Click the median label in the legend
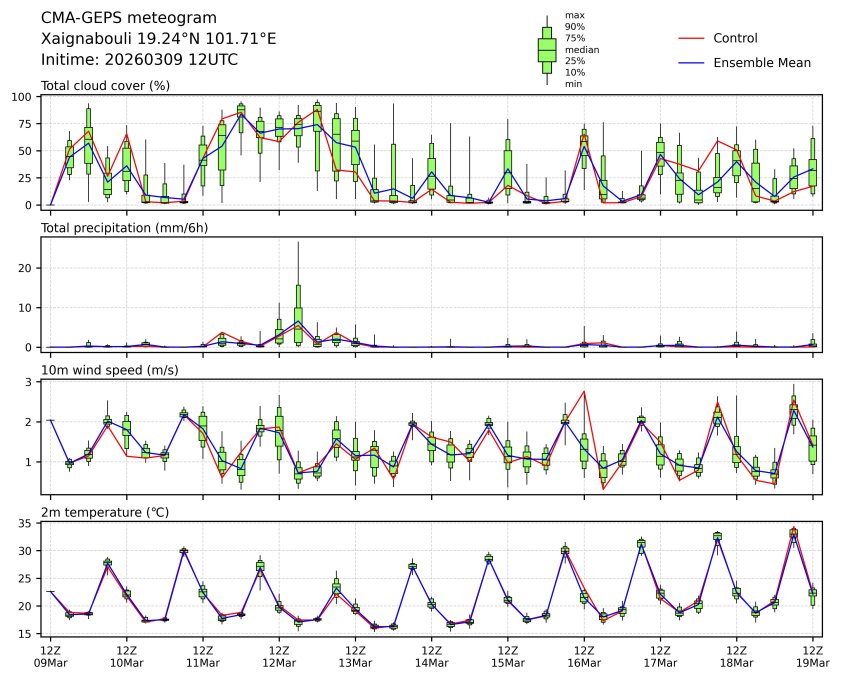 tap(582, 50)
